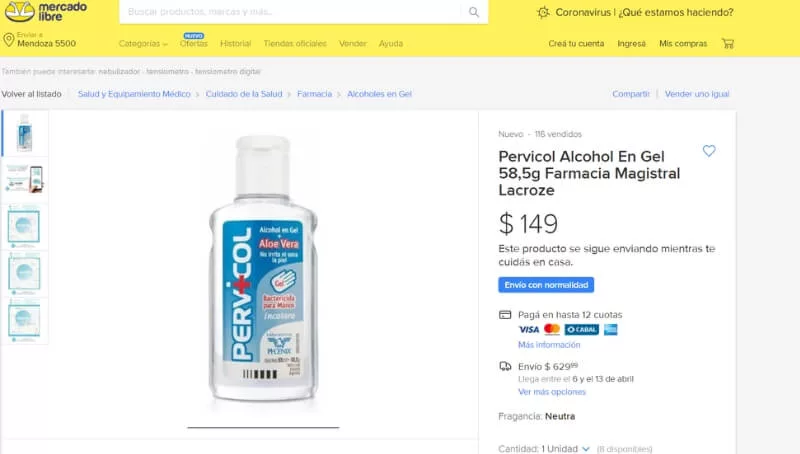Click the credit card payment icon
The image size is (800, 454).
pos(506,315)
